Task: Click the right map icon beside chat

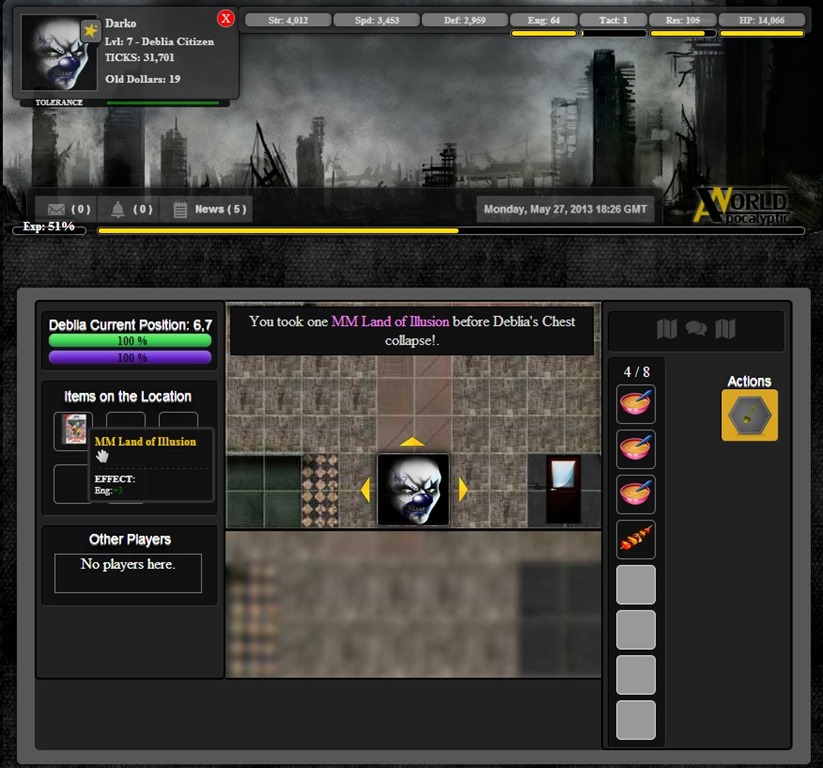Action: [x=726, y=329]
